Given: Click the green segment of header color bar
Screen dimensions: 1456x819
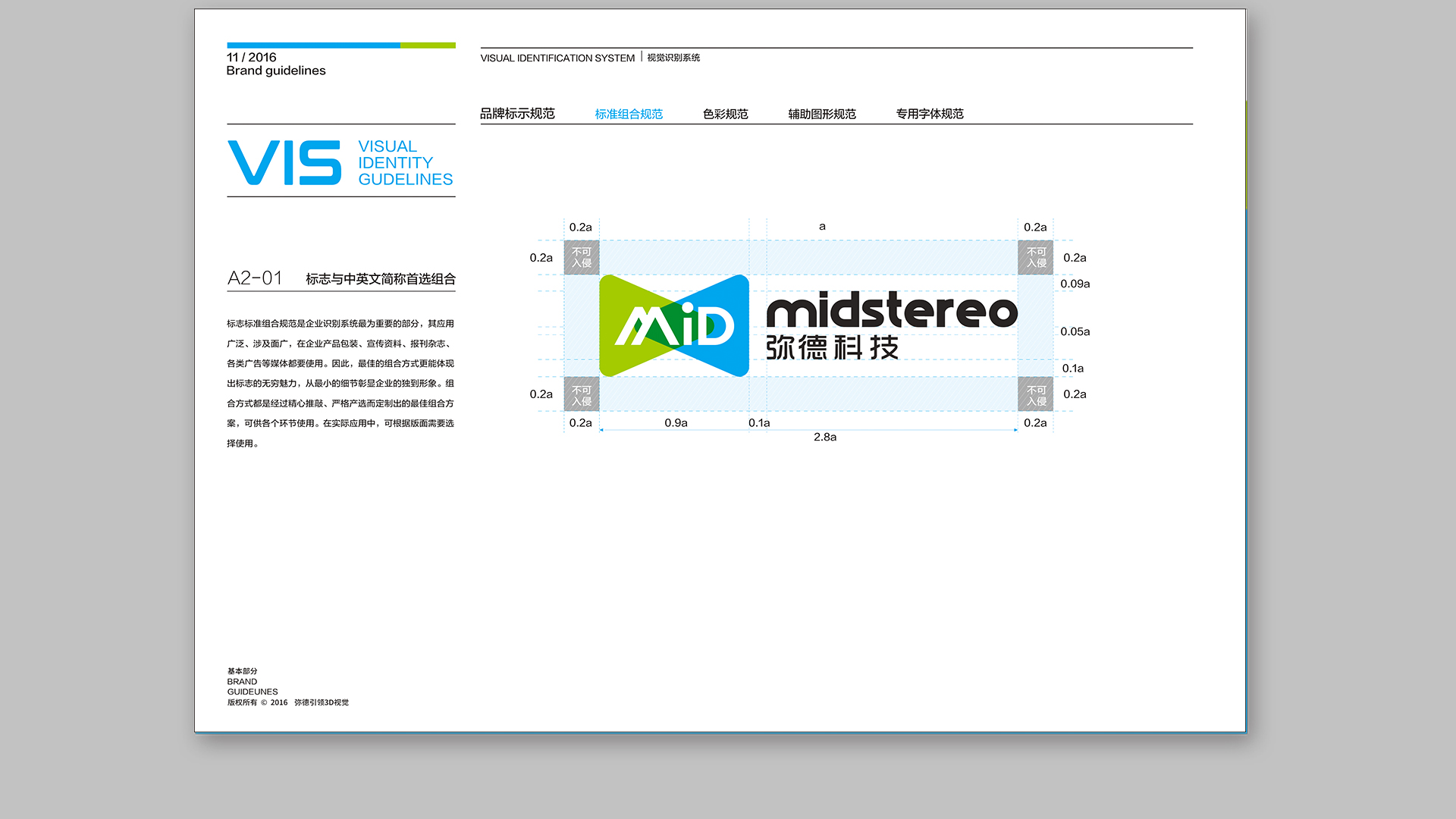Looking at the screenshot, I should click(428, 45).
